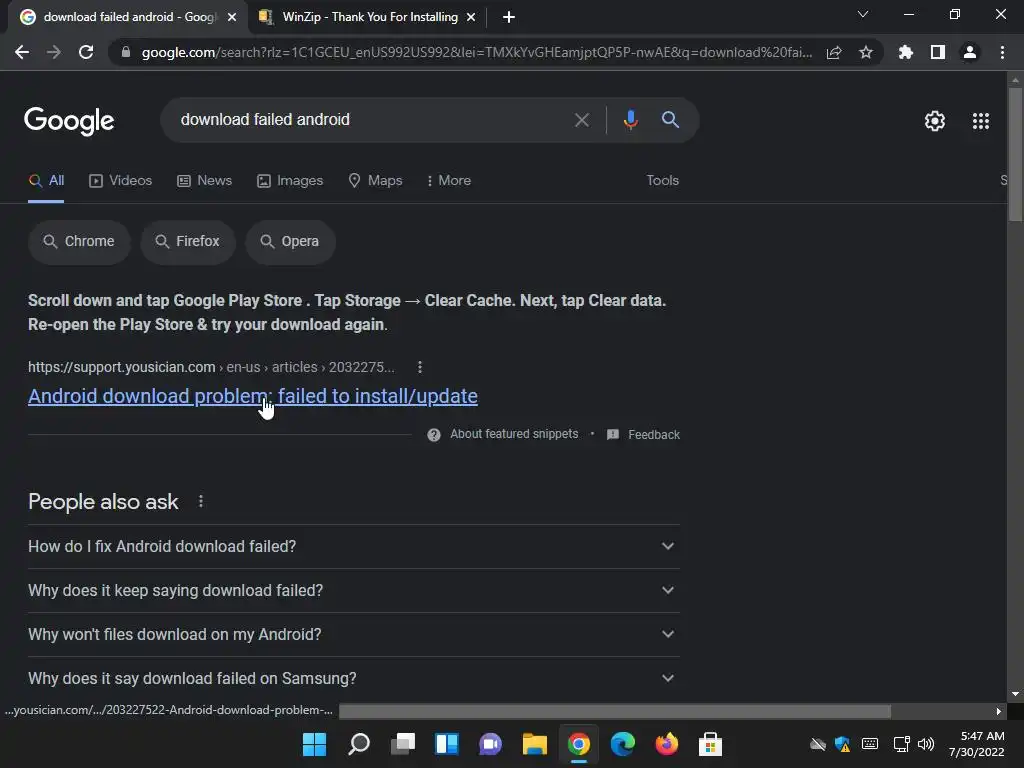Click the horizontal scrollbar thumb
1024x768 pixels.
(x=615, y=712)
